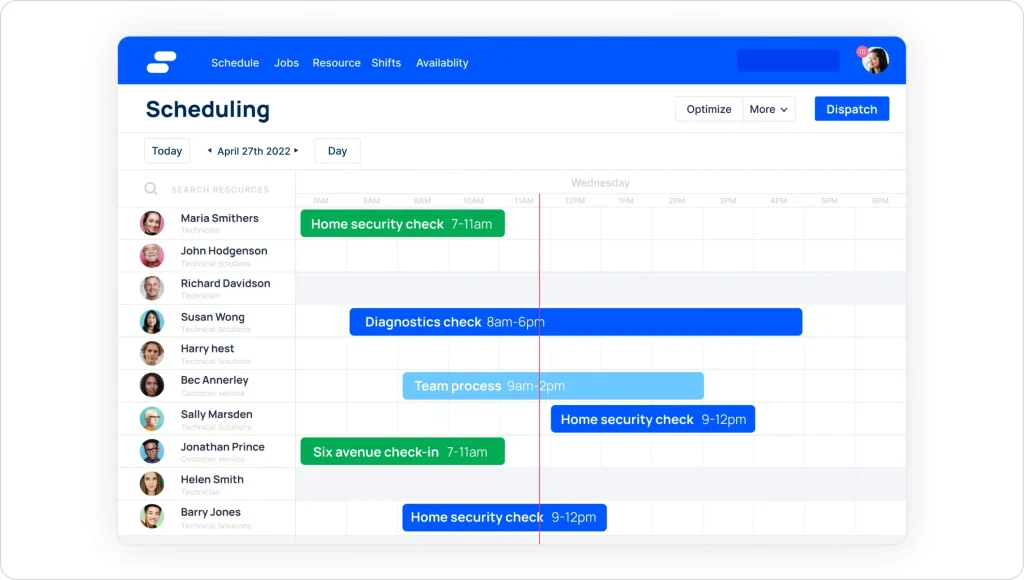Click Jonathan Prince's avatar photo
The image size is (1024, 580).
152,451
